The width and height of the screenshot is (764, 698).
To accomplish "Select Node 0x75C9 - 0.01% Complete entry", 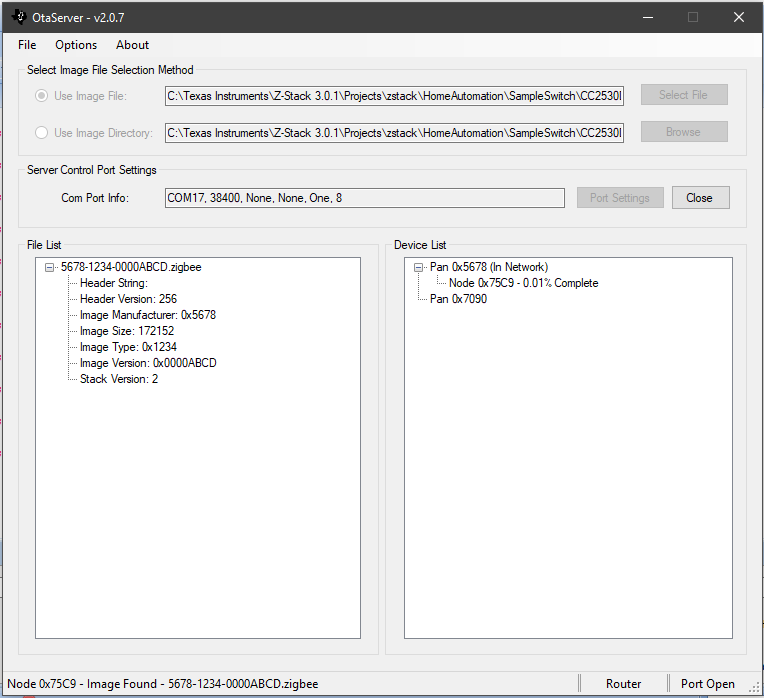I will pos(523,283).
